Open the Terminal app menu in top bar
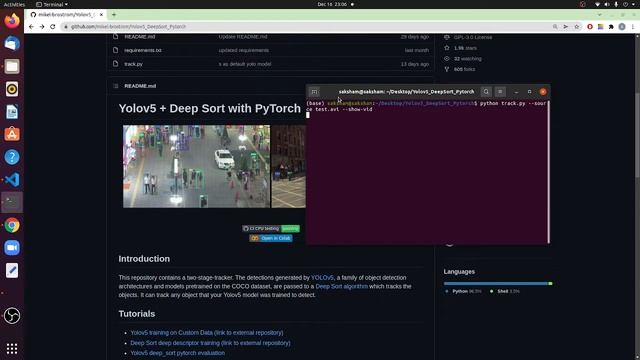640x360 pixels. [52, 4]
